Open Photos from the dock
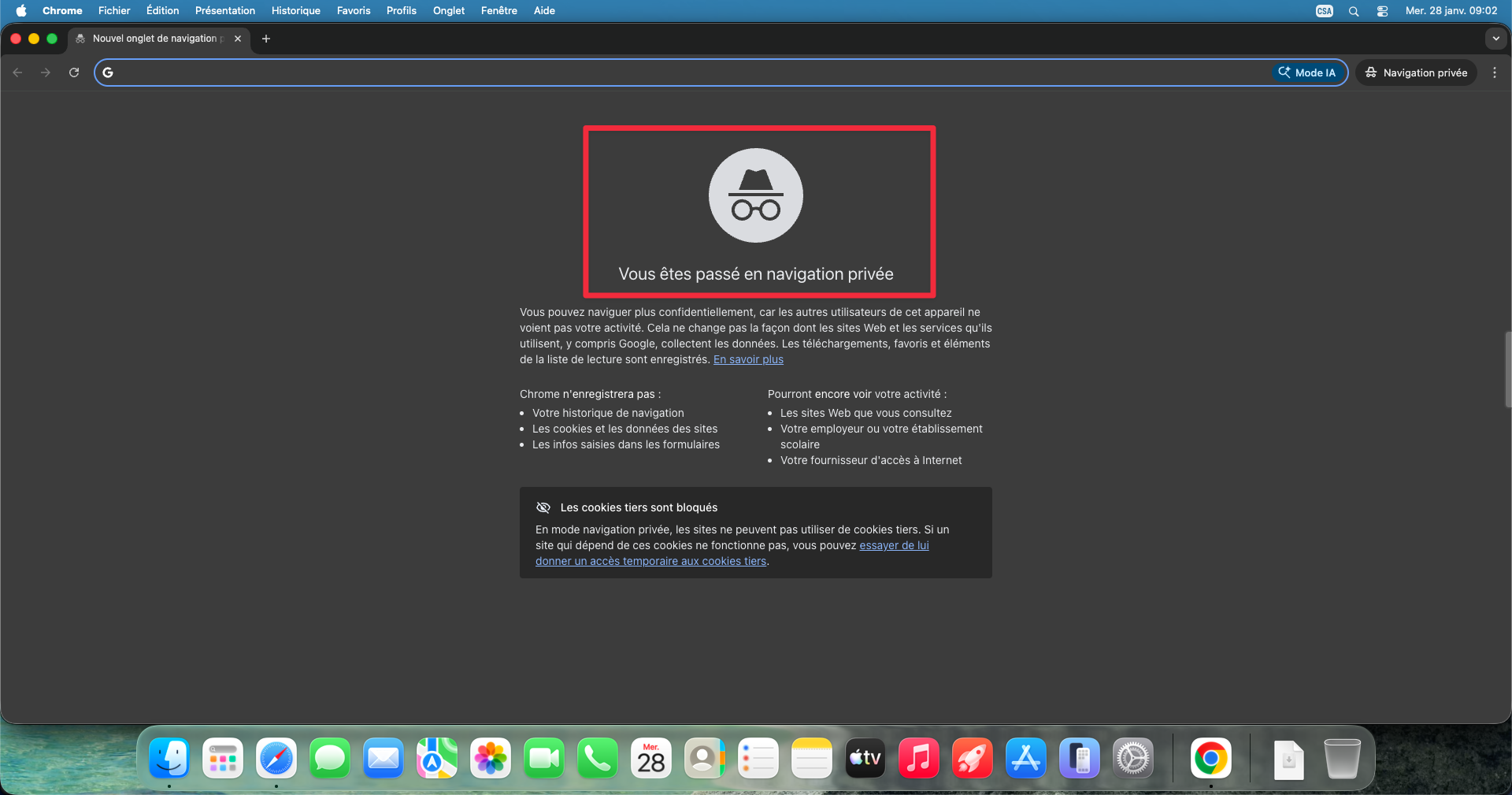 tap(491, 758)
